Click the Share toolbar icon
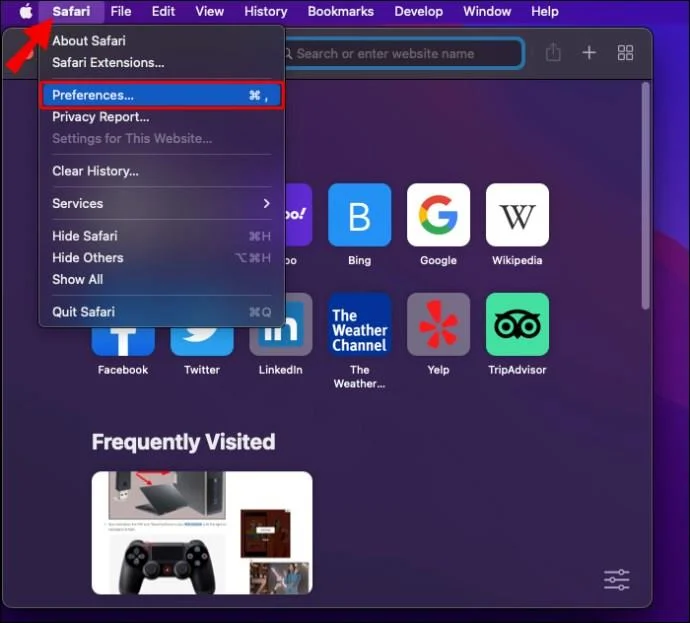Image resolution: width=690 pixels, height=623 pixels. pyautogui.click(x=553, y=53)
